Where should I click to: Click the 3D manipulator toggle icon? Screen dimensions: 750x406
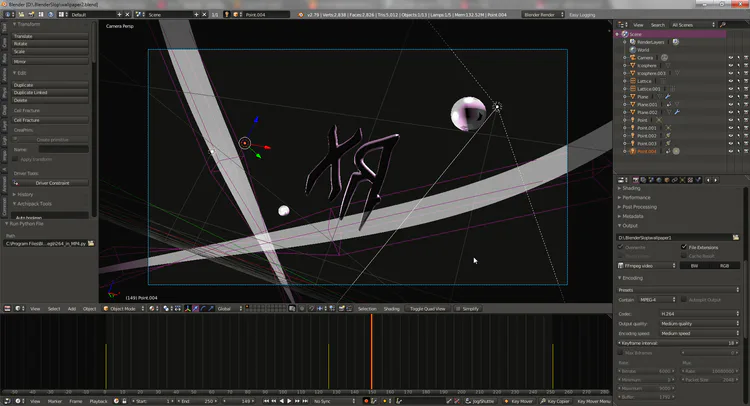(188, 308)
